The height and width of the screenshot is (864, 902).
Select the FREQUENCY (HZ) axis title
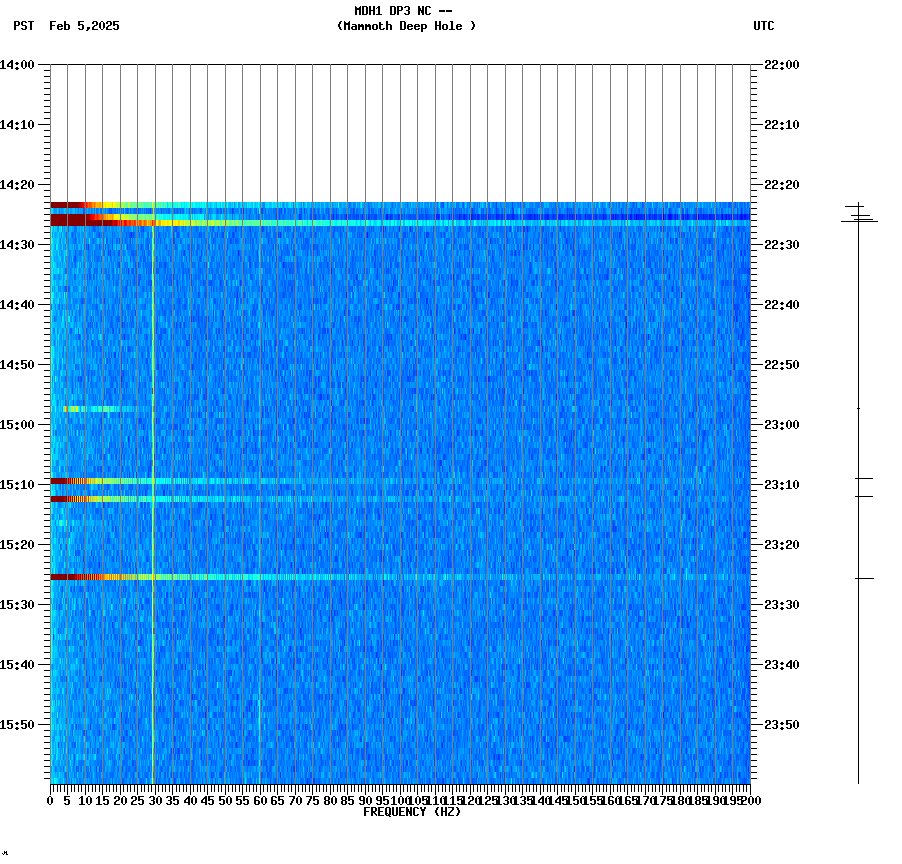413,812
